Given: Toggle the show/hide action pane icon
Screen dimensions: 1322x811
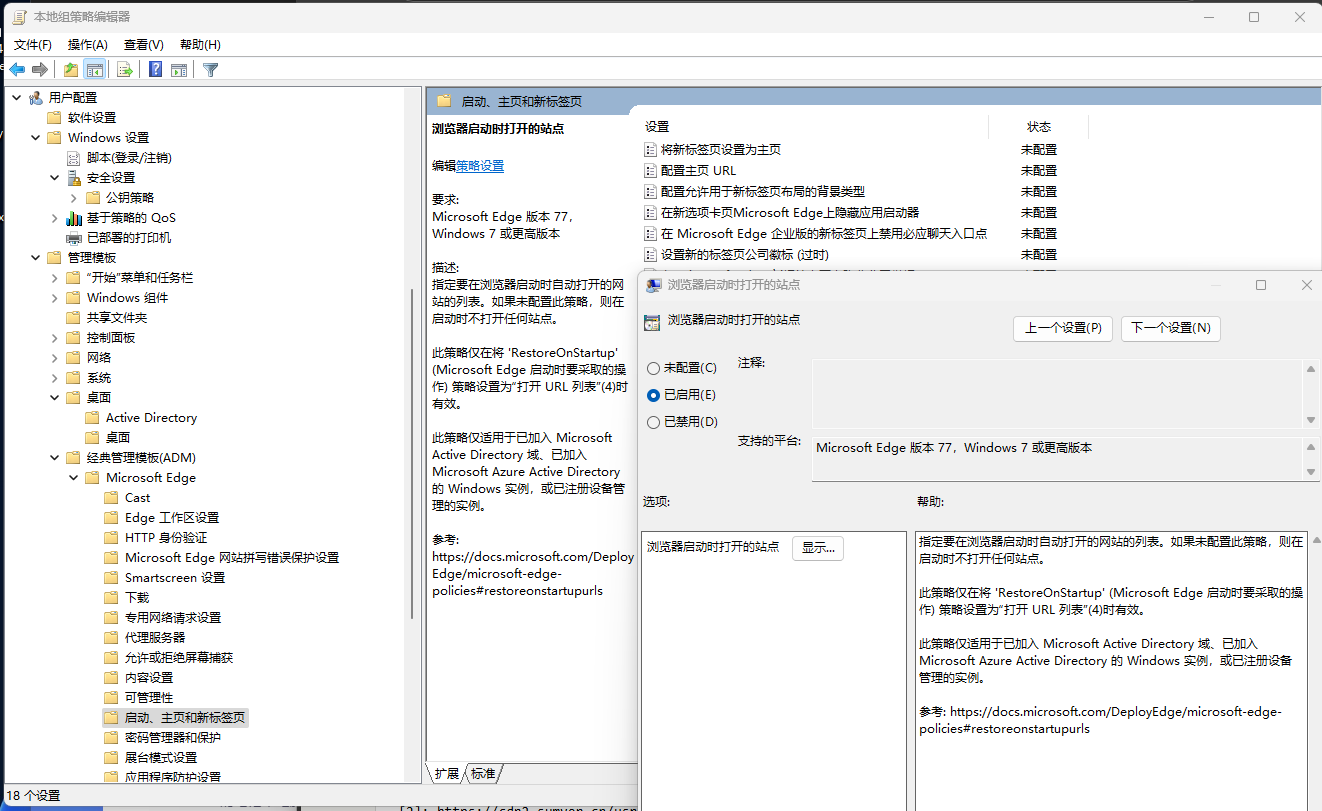Looking at the screenshot, I should click(x=179, y=70).
